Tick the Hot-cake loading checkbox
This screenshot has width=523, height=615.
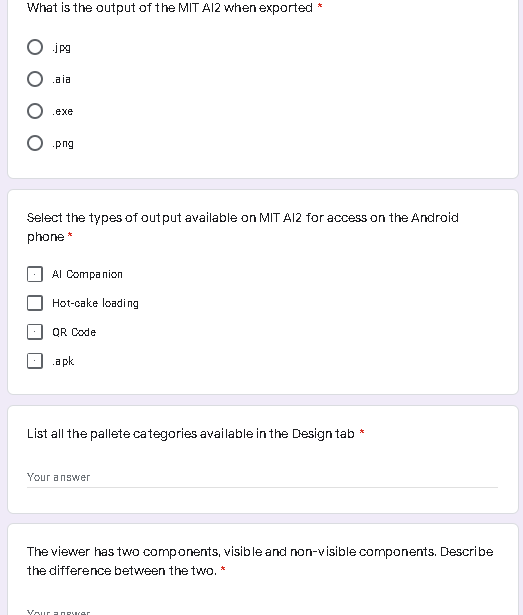pyautogui.click(x=35, y=303)
